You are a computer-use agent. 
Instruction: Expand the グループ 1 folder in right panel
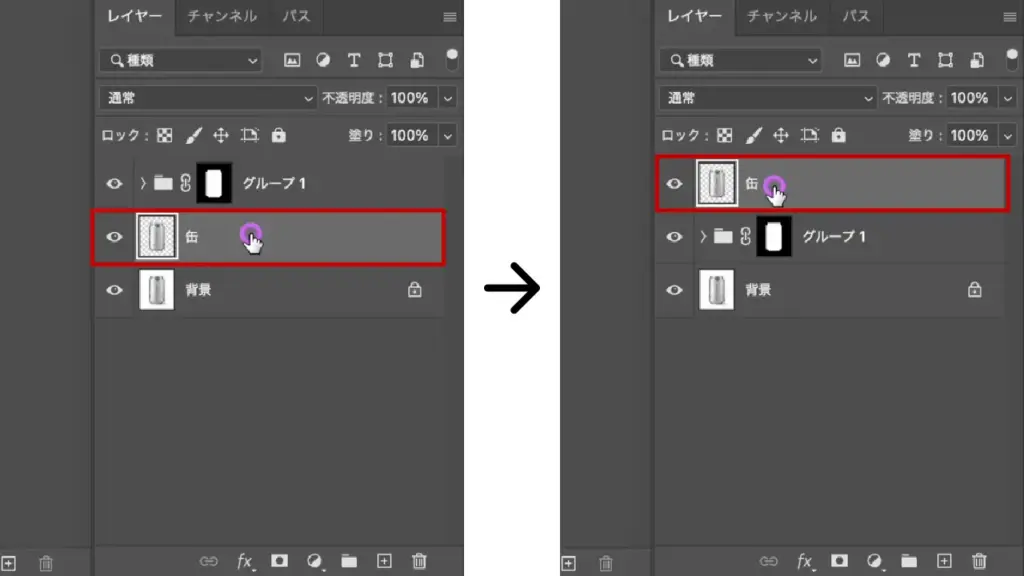703,237
